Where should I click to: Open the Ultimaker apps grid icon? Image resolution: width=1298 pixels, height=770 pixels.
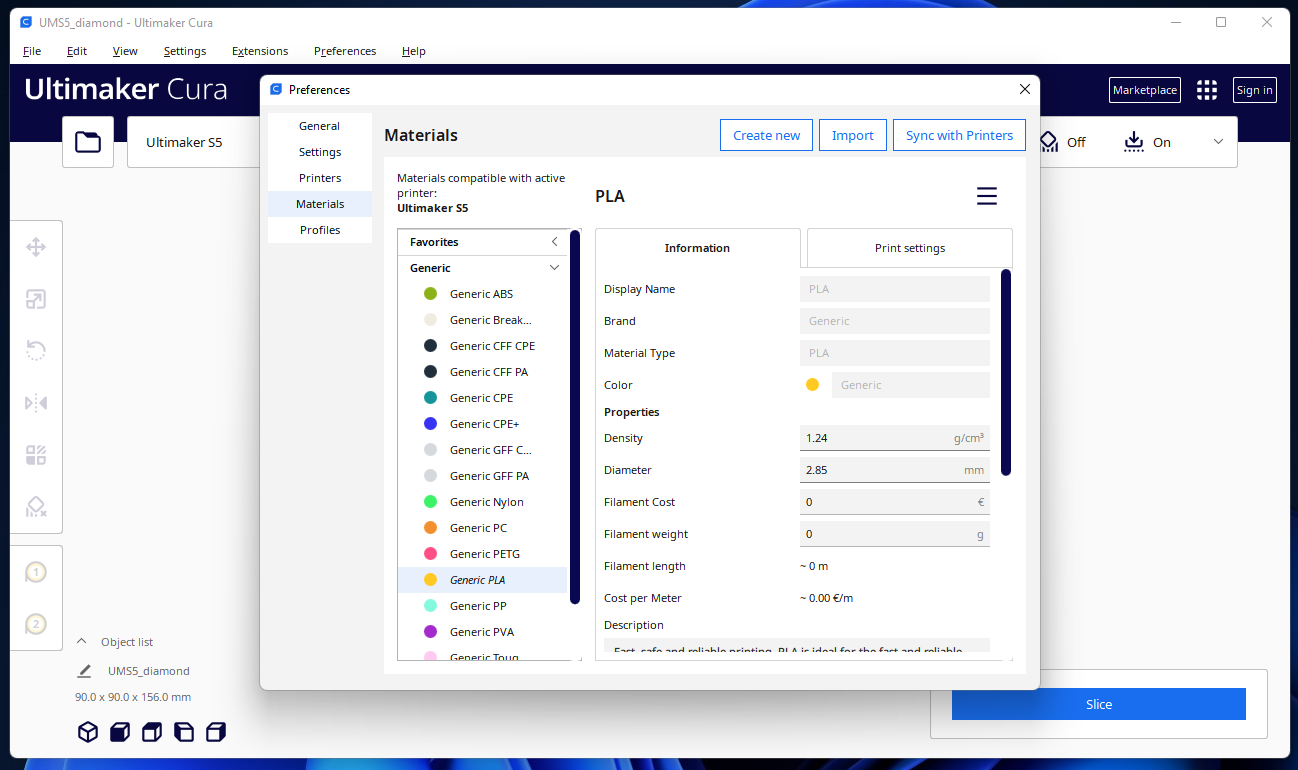[1207, 90]
